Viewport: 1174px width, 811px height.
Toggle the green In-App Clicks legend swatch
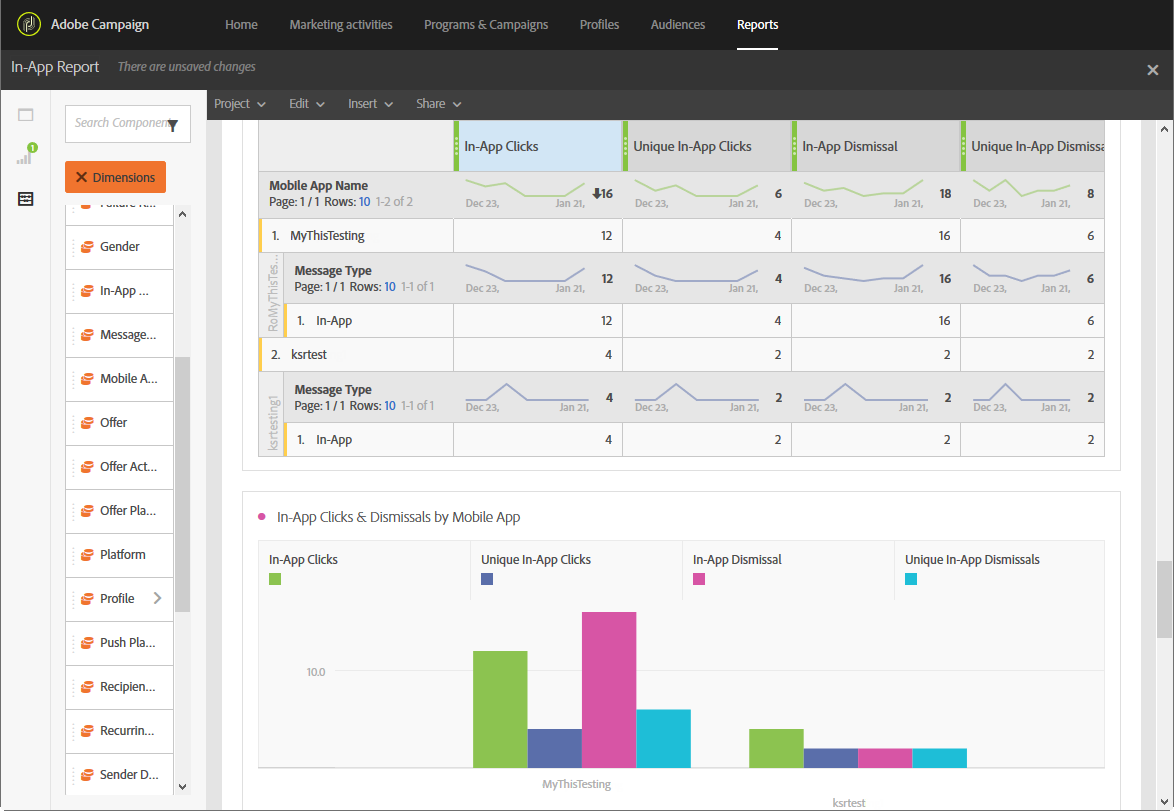[x=275, y=579]
